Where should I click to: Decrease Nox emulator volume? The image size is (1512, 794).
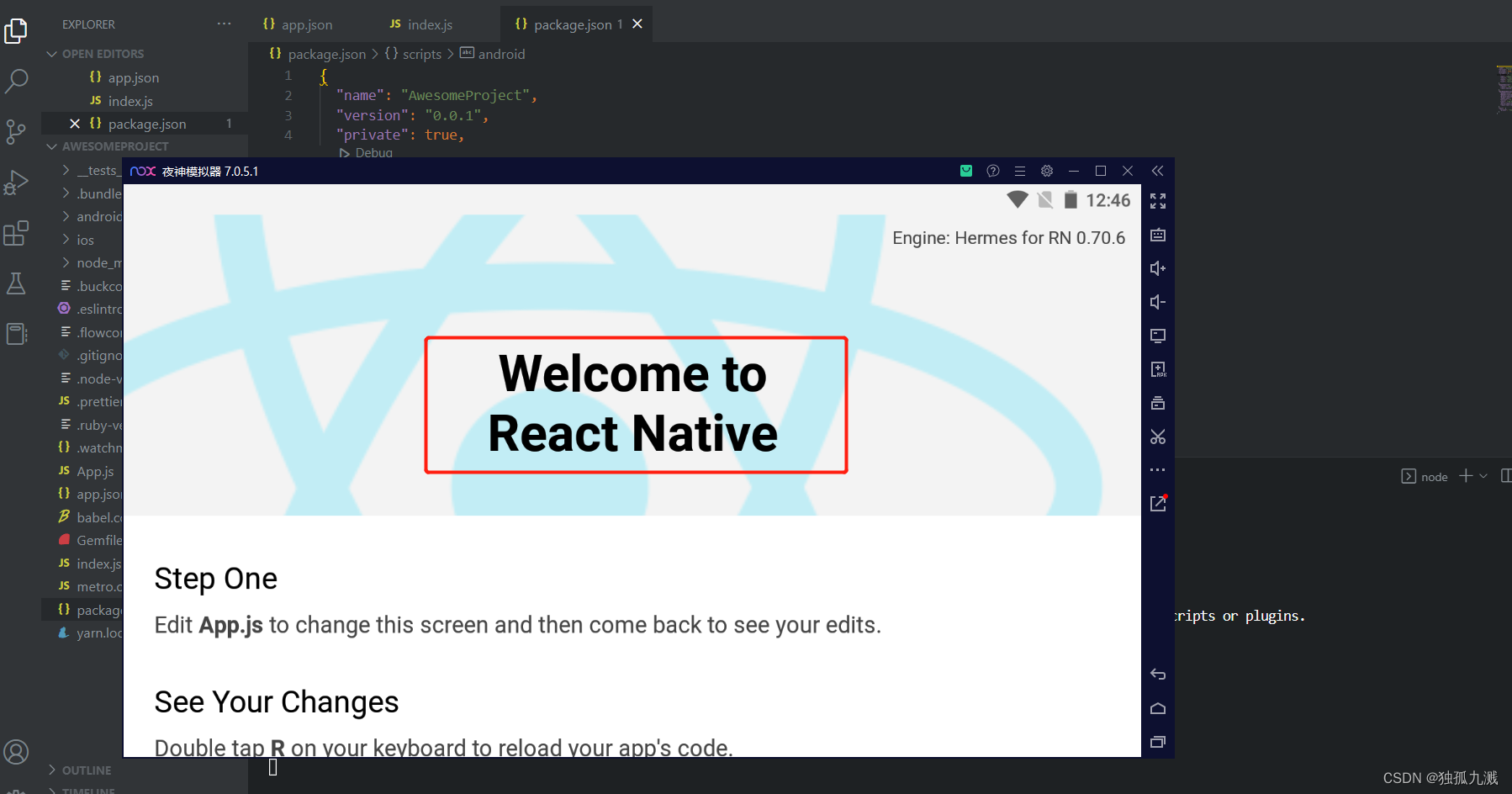[1158, 302]
